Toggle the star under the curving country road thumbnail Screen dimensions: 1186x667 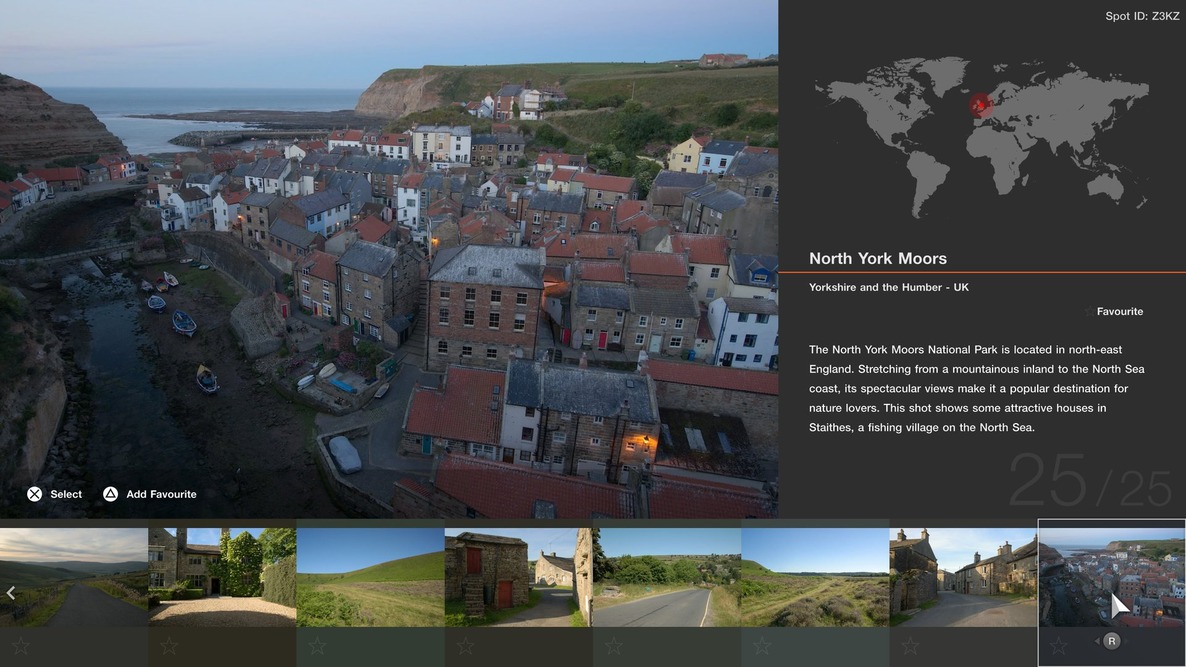pyautogui.click(x=613, y=647)
